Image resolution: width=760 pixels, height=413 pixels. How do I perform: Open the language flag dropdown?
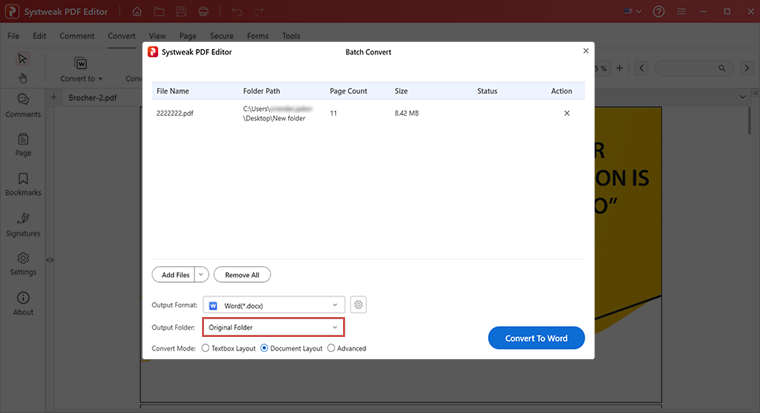coord(633,11)
